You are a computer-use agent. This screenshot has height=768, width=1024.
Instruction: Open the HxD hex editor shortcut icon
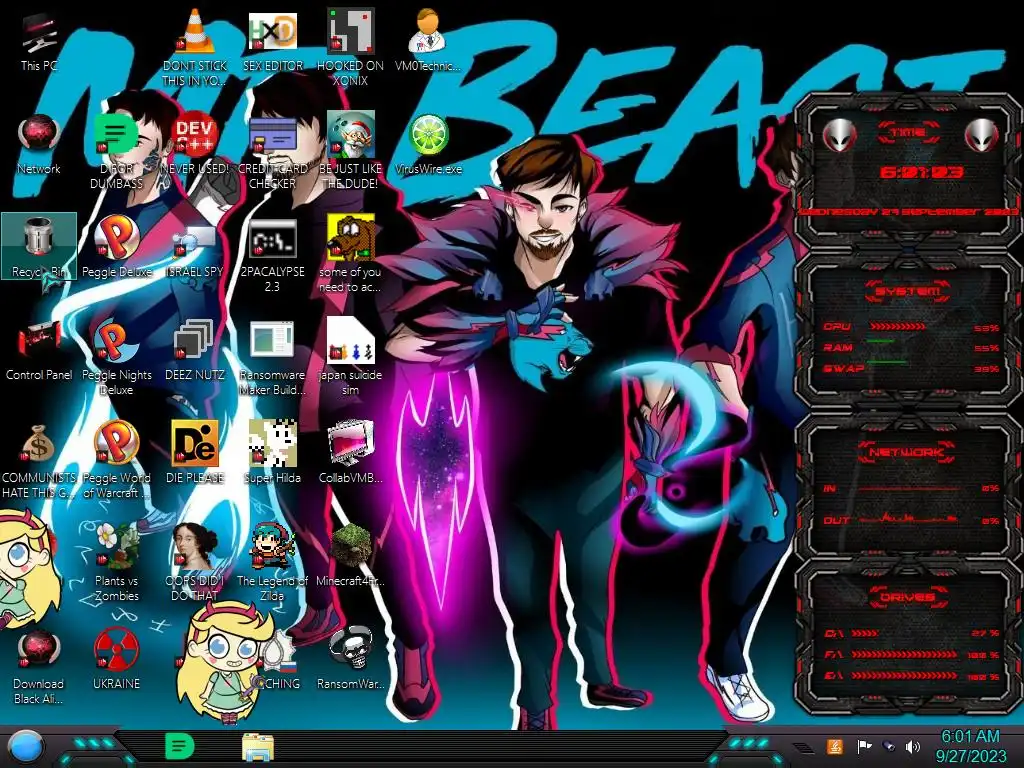[272, 31]
